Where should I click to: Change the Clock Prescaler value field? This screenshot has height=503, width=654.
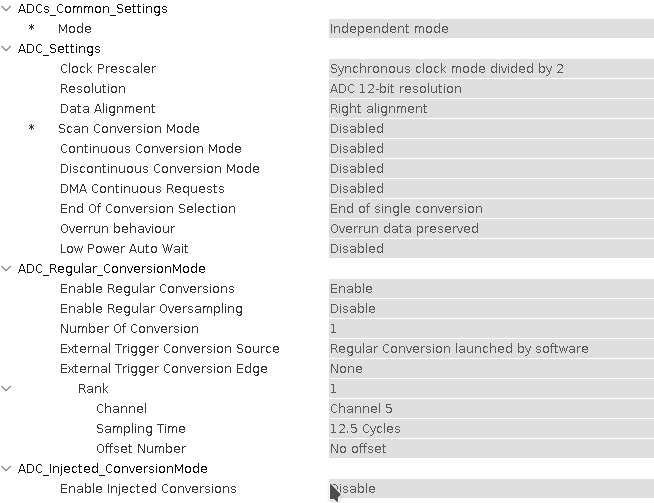[x=490, y=69]
